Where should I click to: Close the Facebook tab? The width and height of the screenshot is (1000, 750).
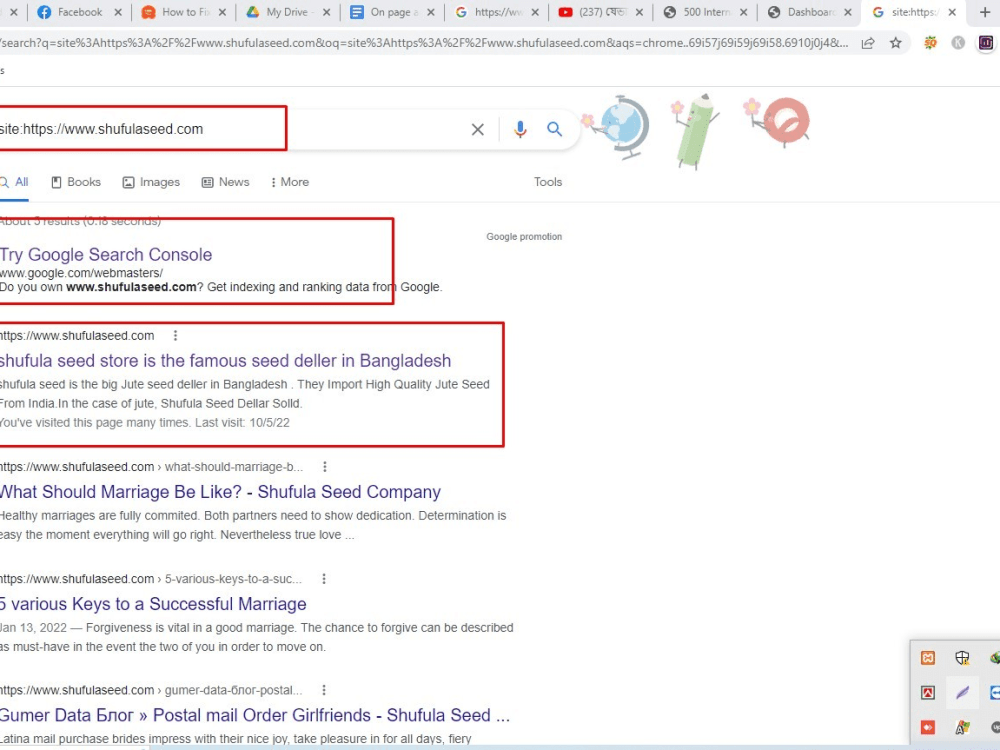(118, 12)
